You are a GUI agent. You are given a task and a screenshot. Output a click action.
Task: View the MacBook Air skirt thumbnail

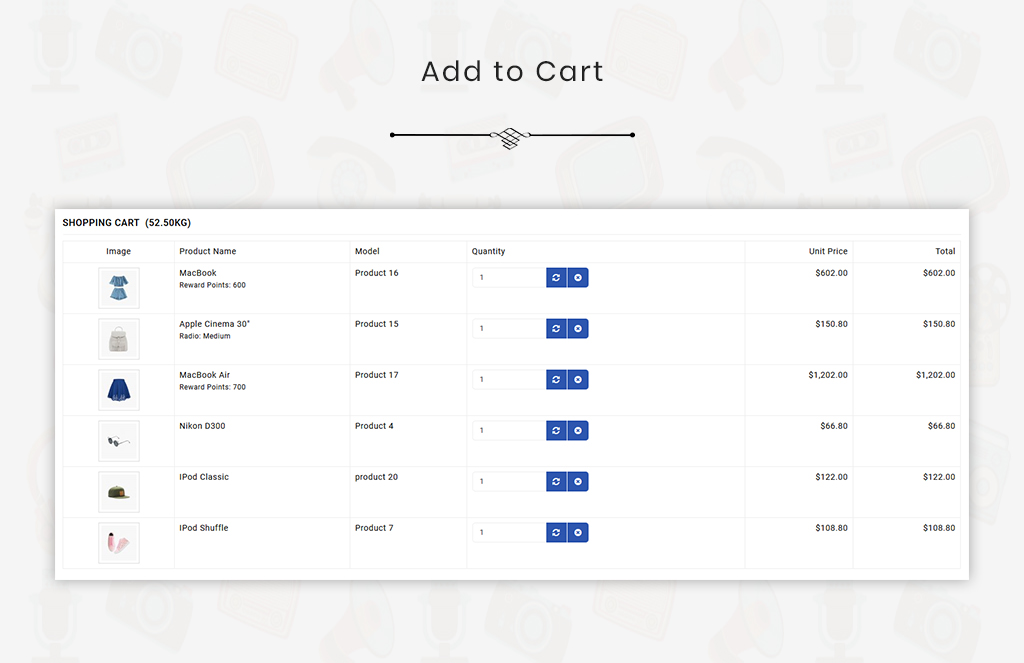tap(119, 390)
